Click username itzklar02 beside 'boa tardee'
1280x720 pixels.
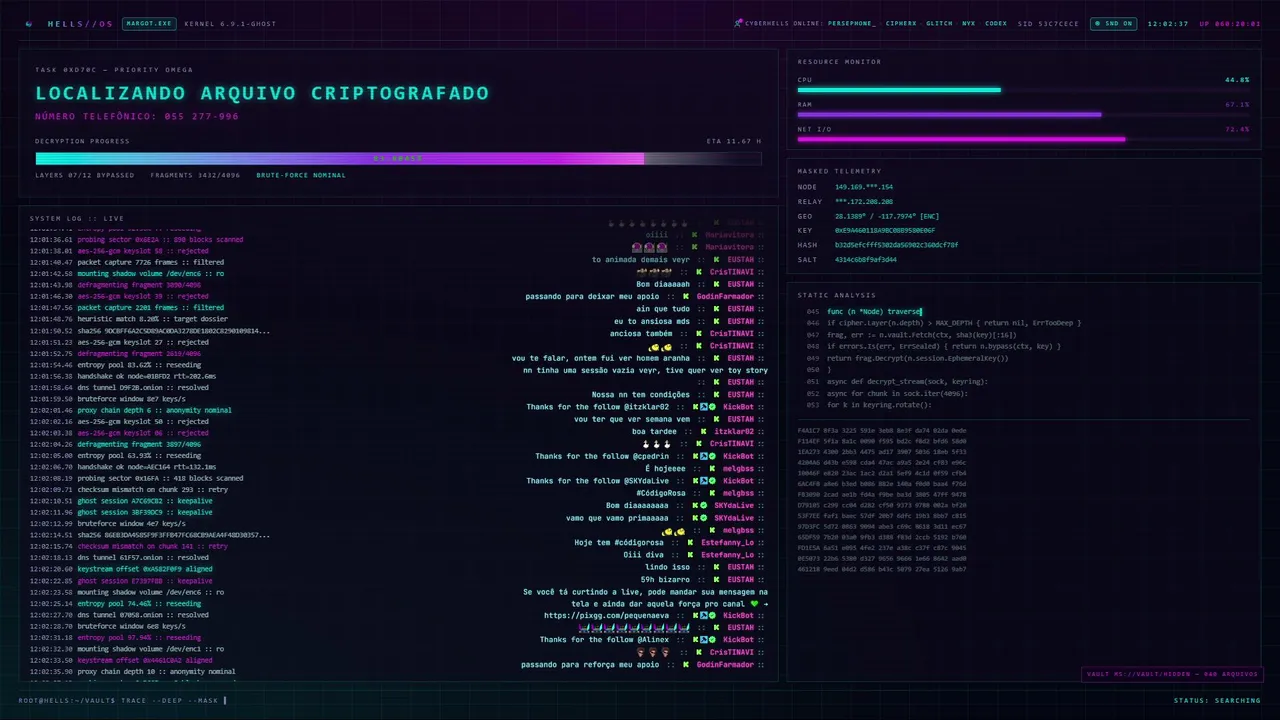(x=734, y=431)
